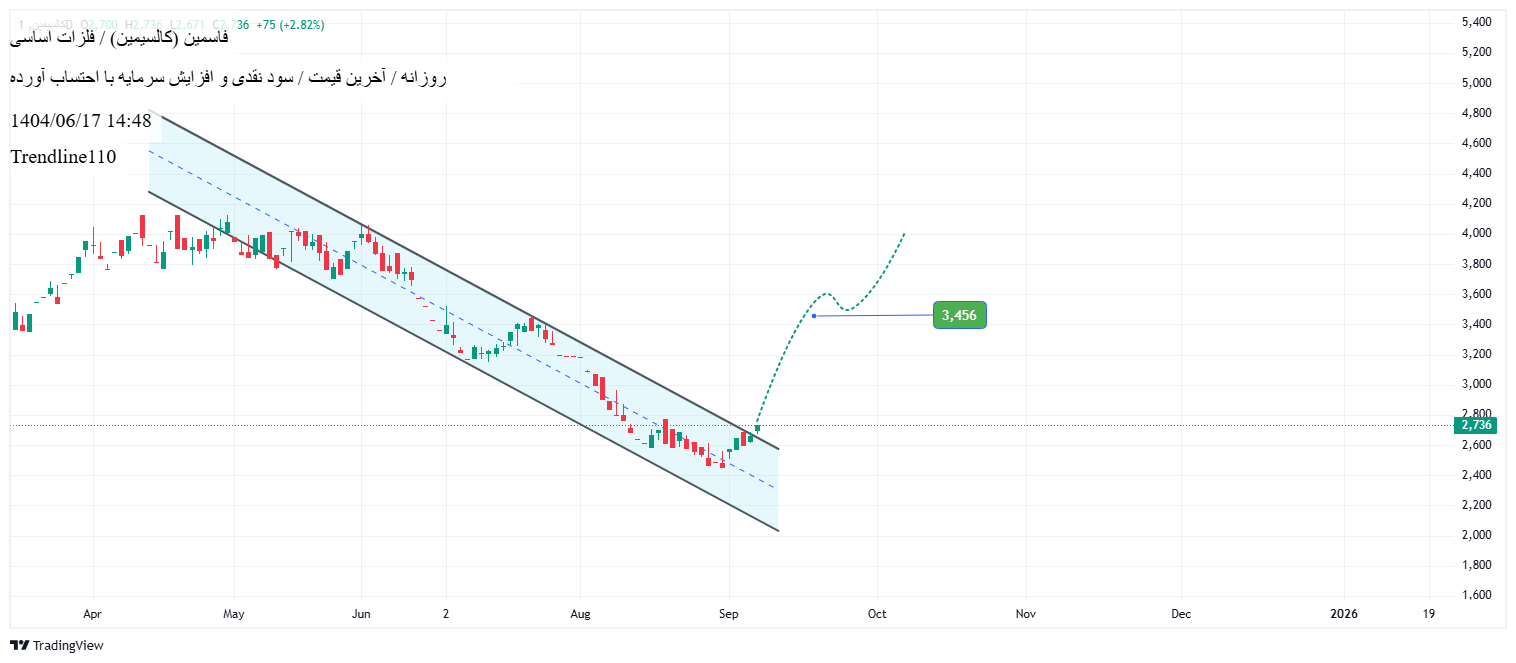Screen dimensions: 1516x663
Task: Click the Jun label on time axis
Action: (362, 614)
